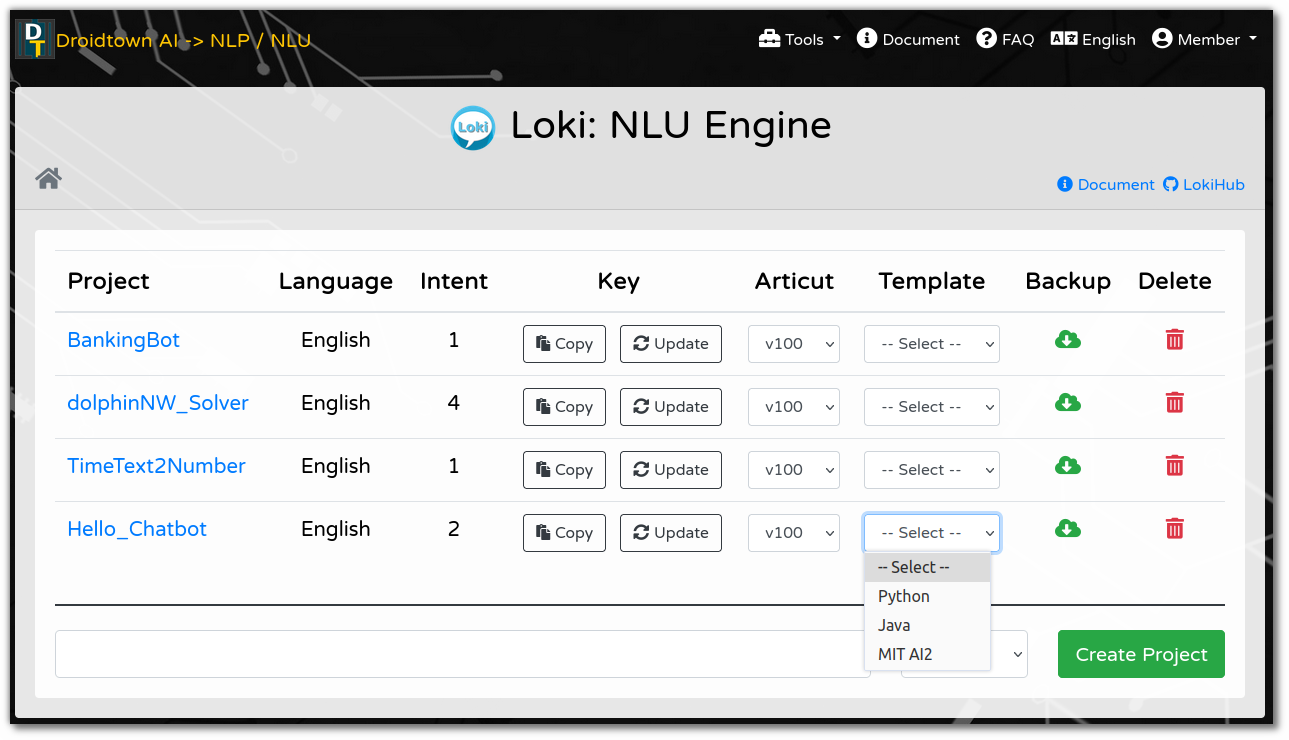1289x740 pixels.
Task: Download backup for TimeText2Number project
Action: 1067,466
